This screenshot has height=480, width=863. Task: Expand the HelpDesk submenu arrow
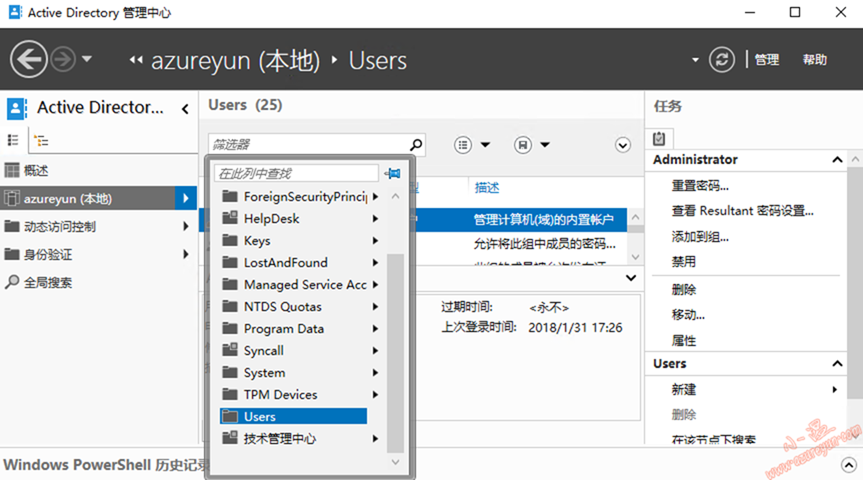(375, 219)
